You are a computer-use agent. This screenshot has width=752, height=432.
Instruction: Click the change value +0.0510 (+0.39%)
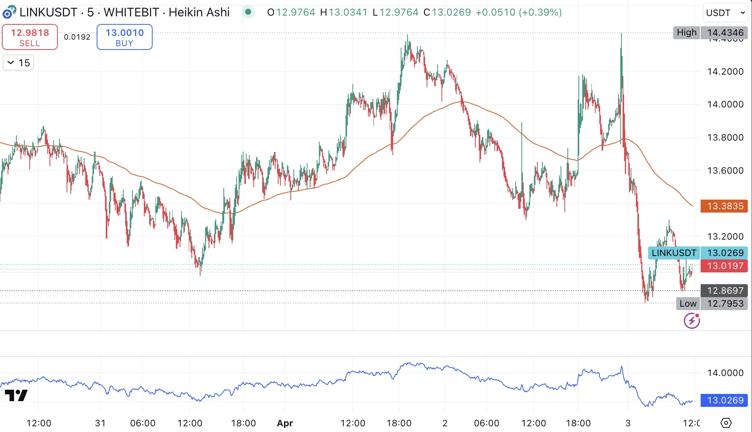click(x=518, y=12)
